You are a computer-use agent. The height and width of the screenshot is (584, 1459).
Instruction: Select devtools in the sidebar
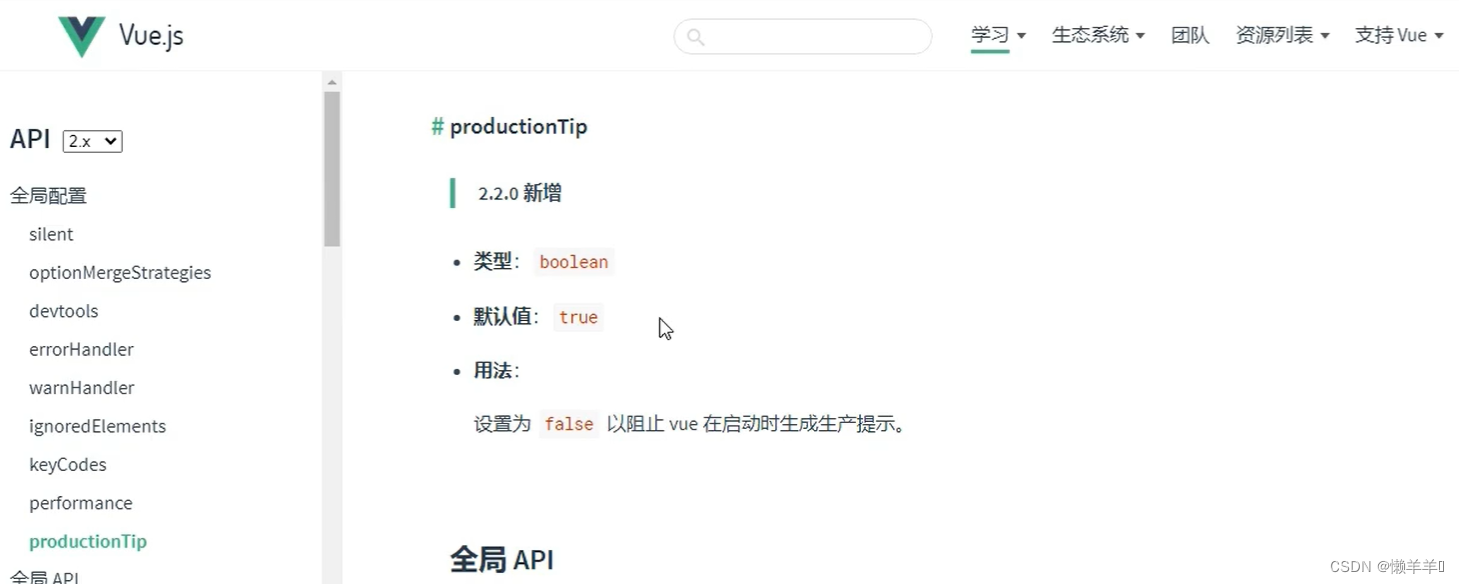click(64, 311)
